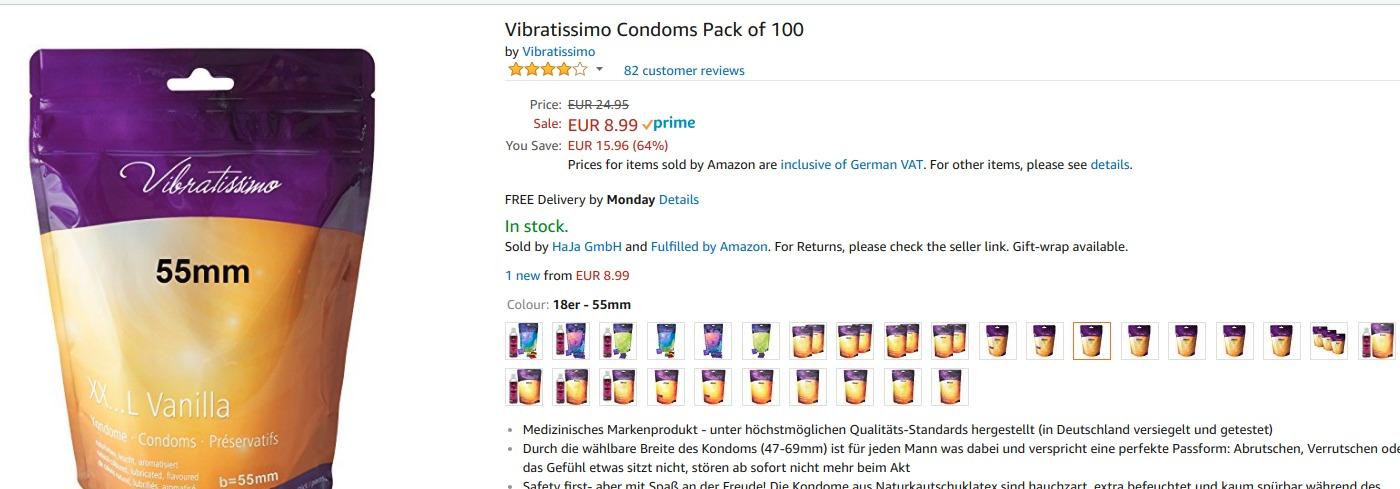Select the highlighted 18er - 55mm colour swatch
The image size is (1400, 489).
click(1092, 341)
